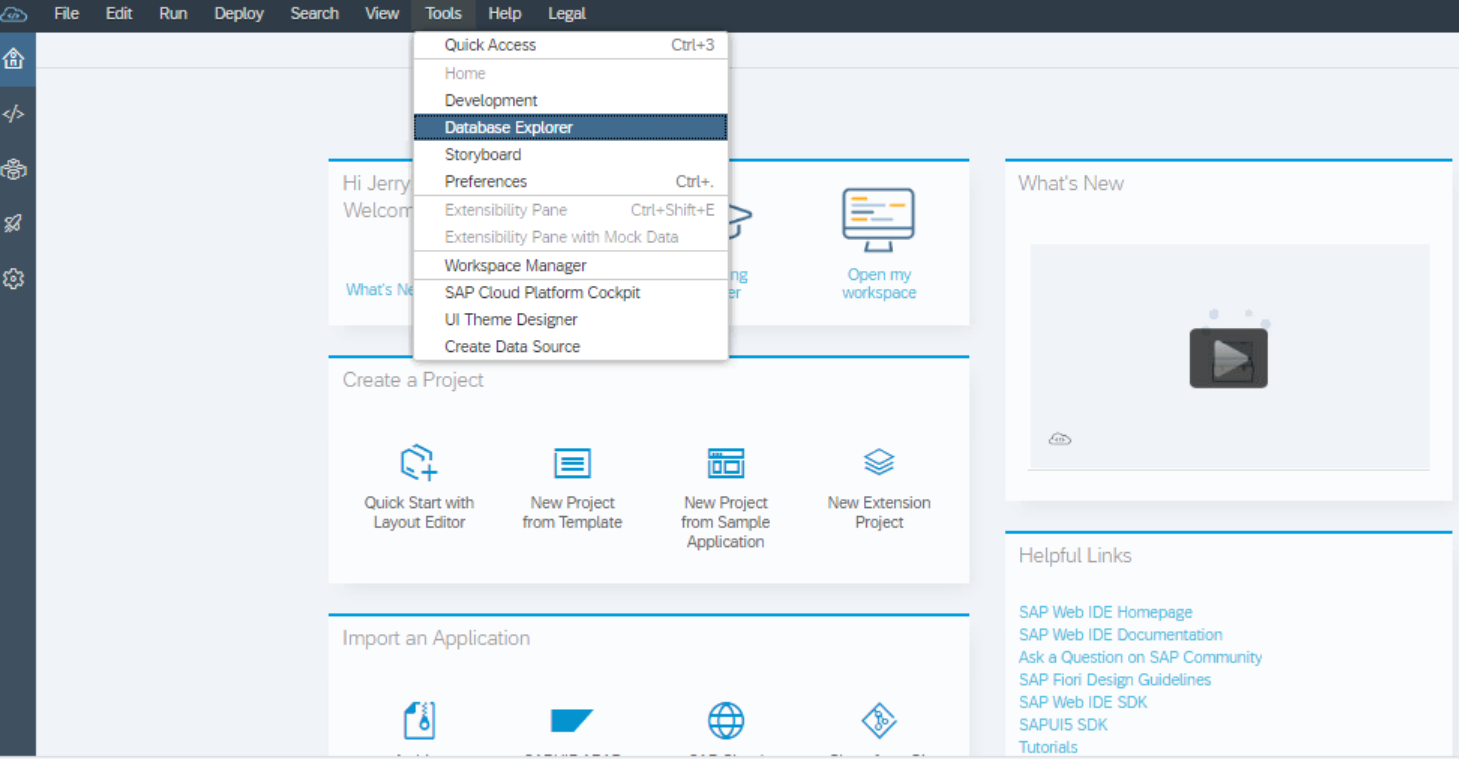Viewport: 1459px width, 759px height.
Task: Open Development perspective from sidebar code icon
Action: click(x=14, y=114)
